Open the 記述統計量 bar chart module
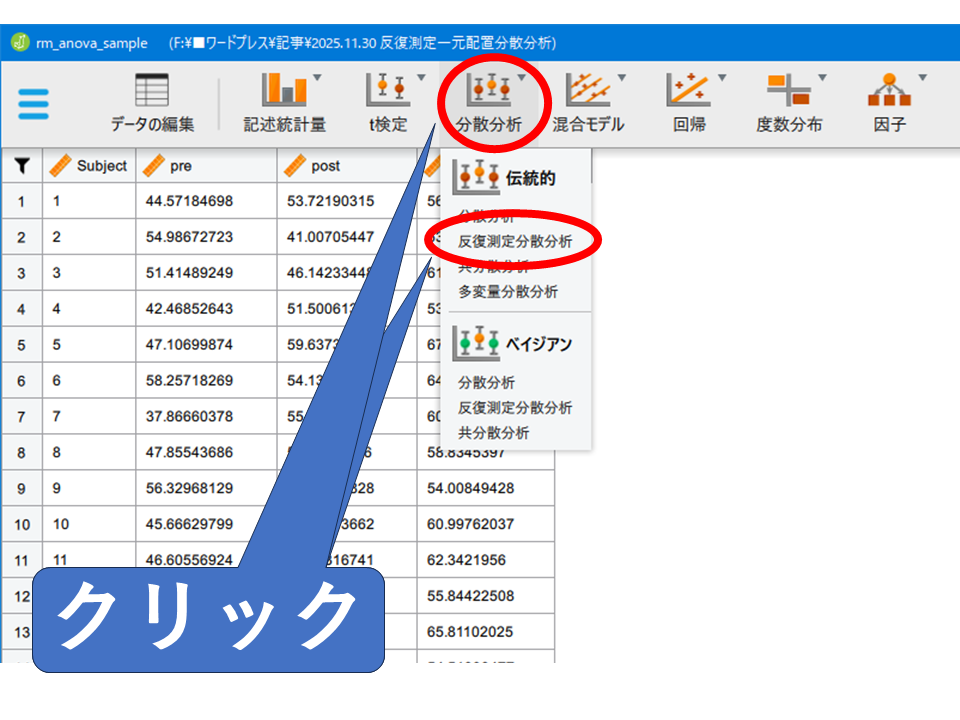The width and height of the screenshot is (960, 720). coord(284,91)
